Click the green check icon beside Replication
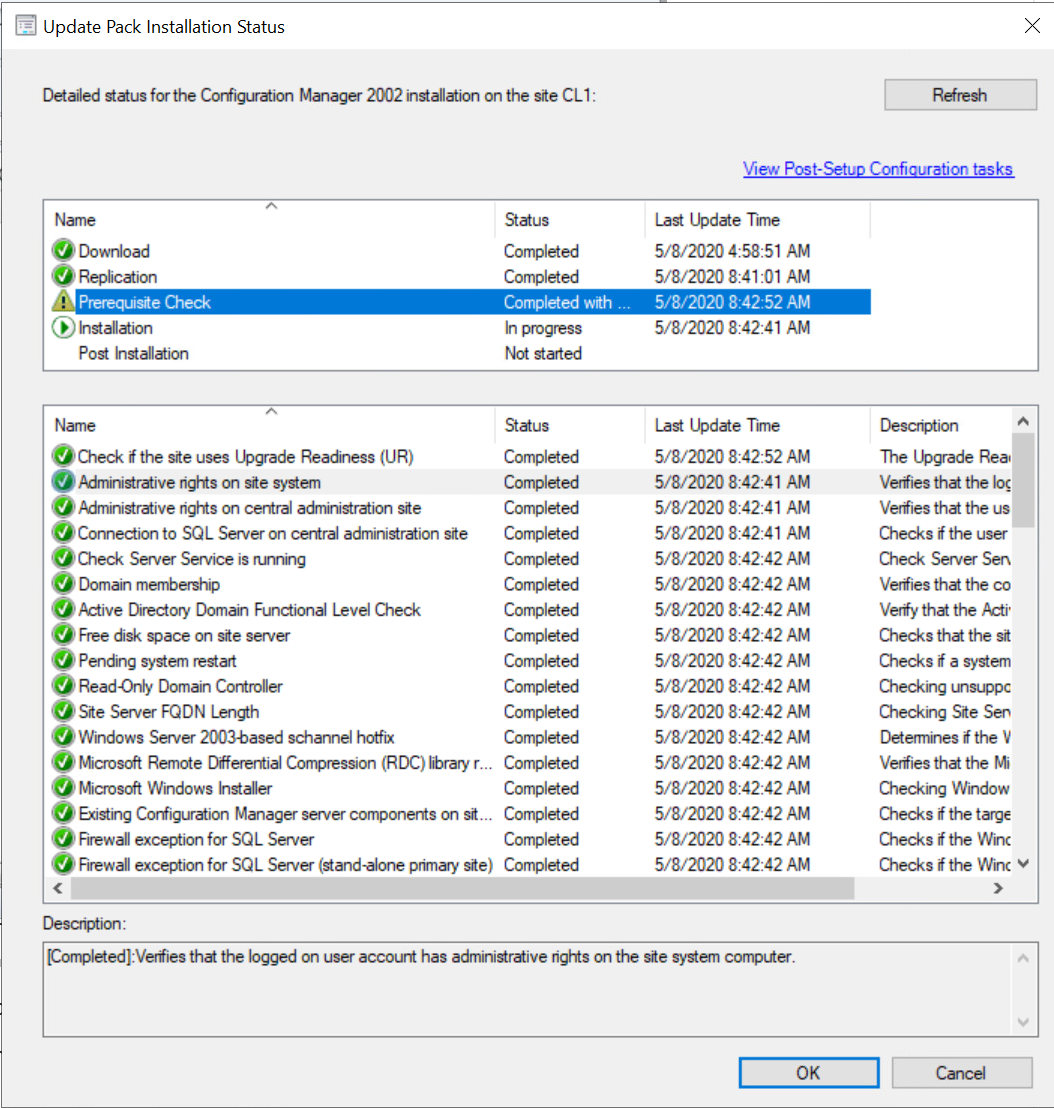1054x1108 pixels. [63, 276]
